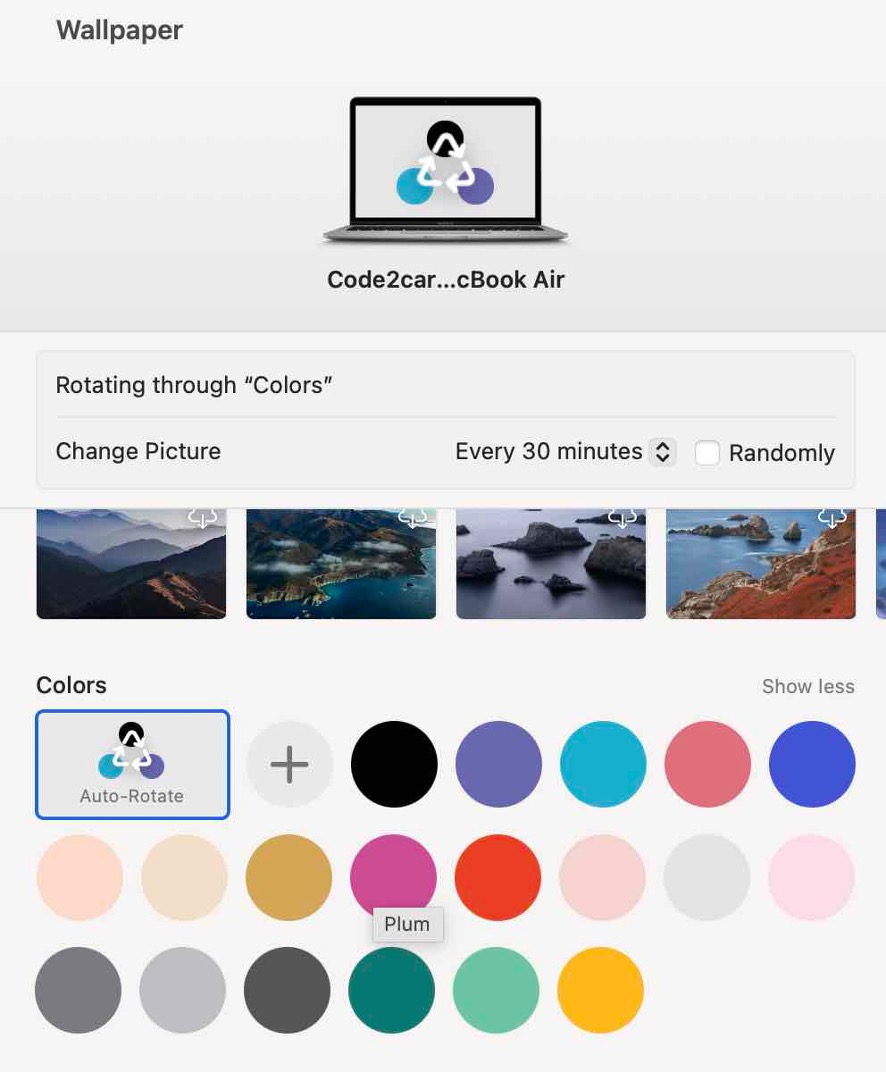Select the Auto-Rotate colors tile
886x1072 pixels.
[133, 764]
